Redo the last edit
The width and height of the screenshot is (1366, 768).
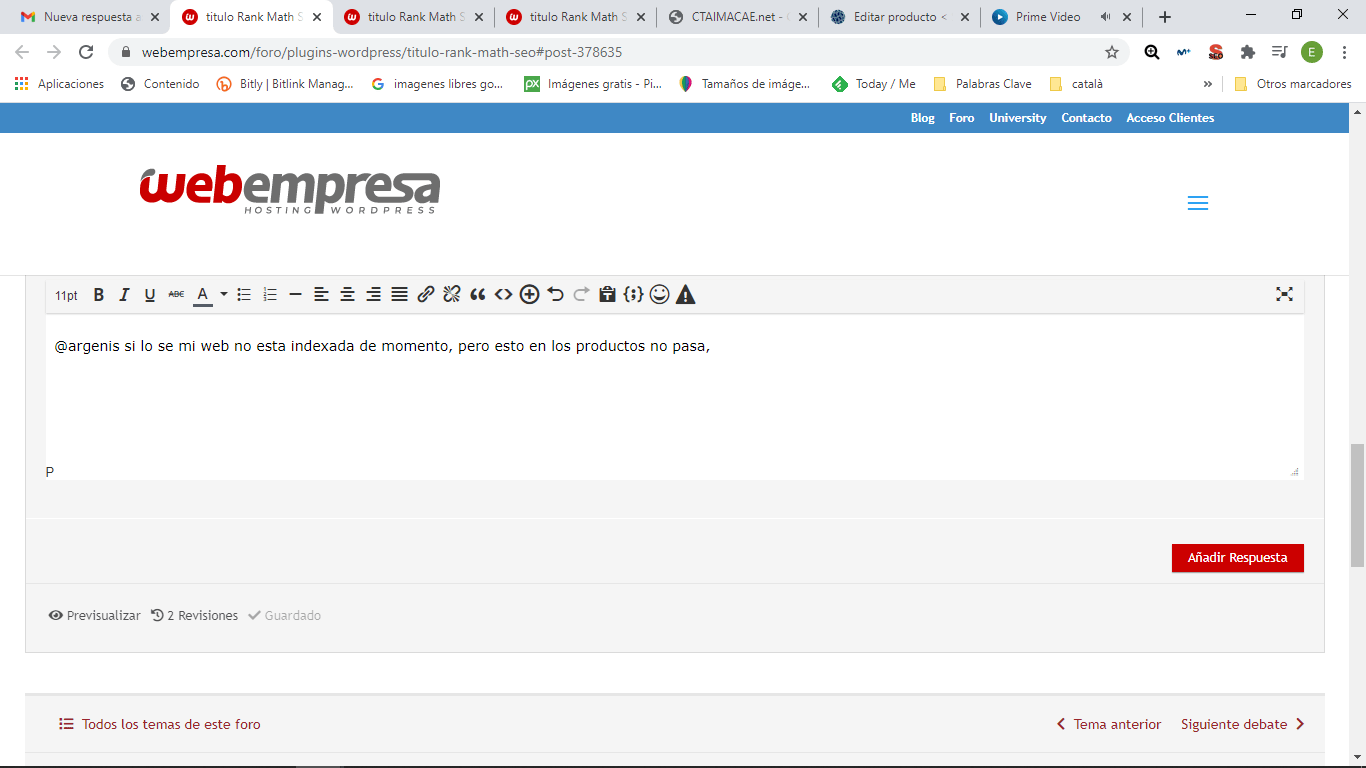point(582,294)
